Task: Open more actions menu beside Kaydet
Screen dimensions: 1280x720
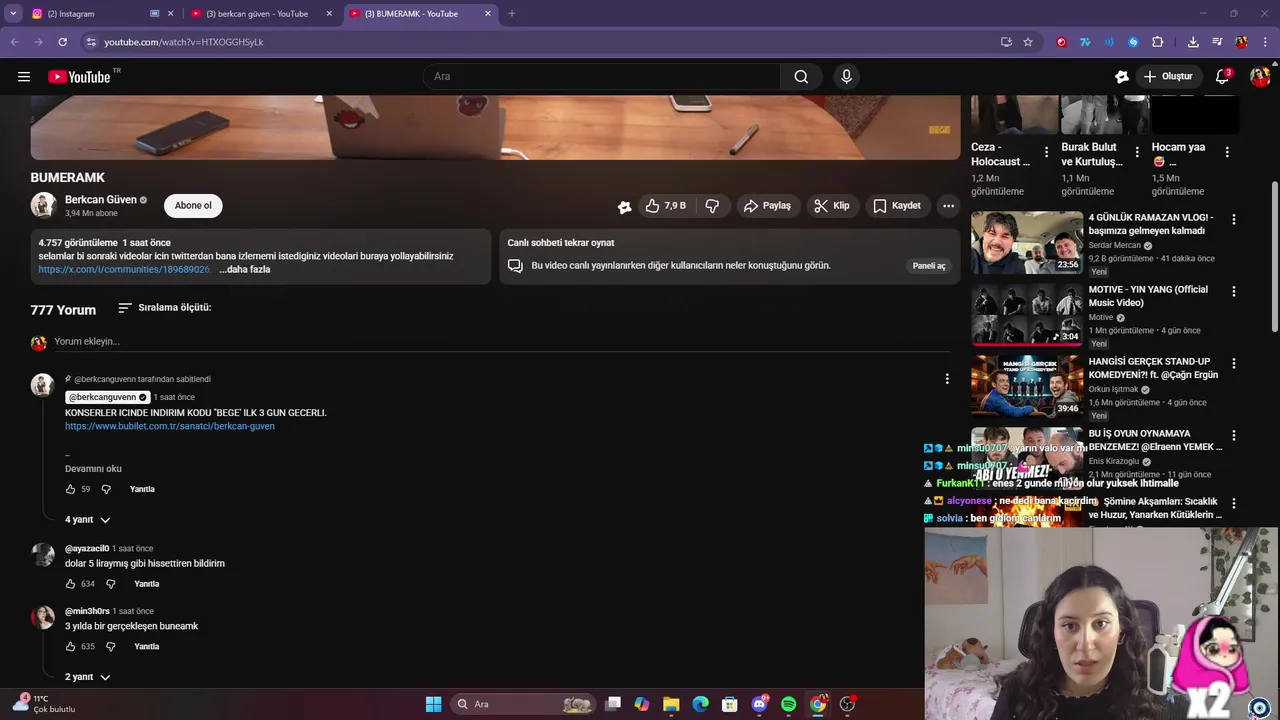Action: coord(948,206)
